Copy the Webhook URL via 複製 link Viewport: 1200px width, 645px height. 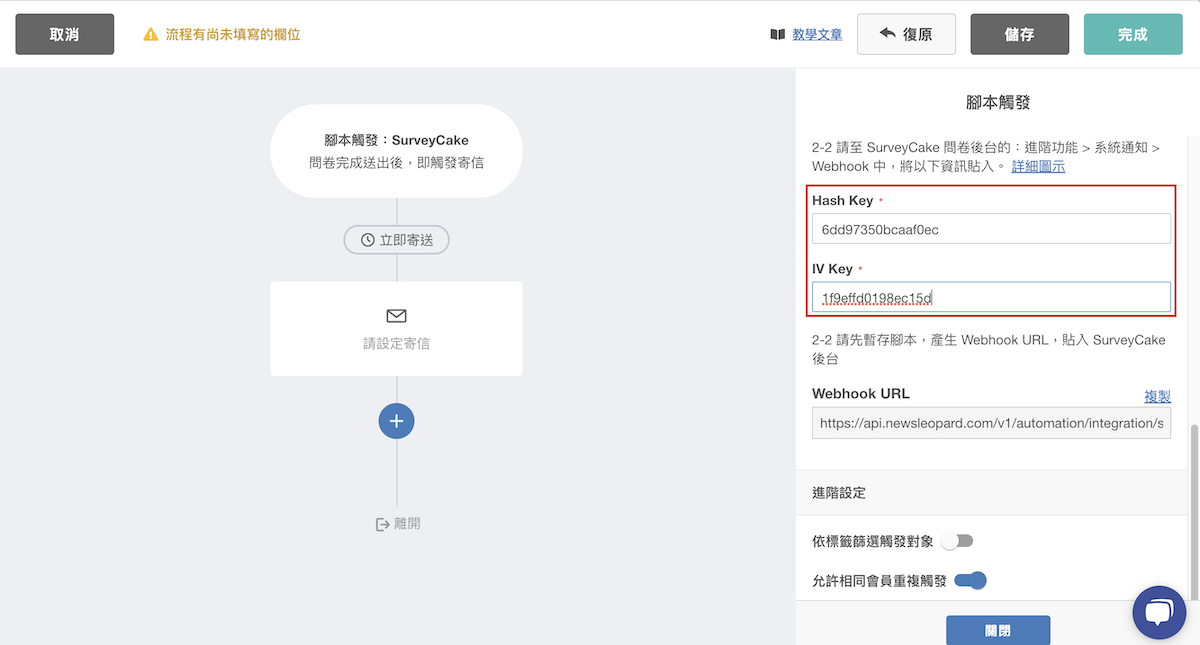tap(1157, 396)
